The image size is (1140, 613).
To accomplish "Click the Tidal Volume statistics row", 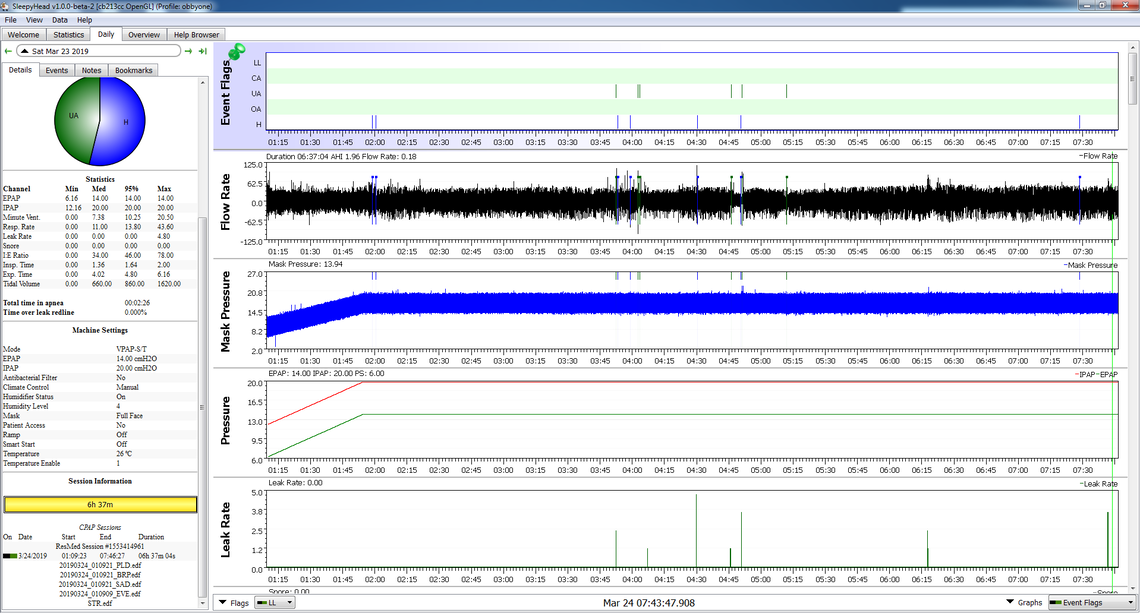I will pyautogui.click(x=100, y=284).
